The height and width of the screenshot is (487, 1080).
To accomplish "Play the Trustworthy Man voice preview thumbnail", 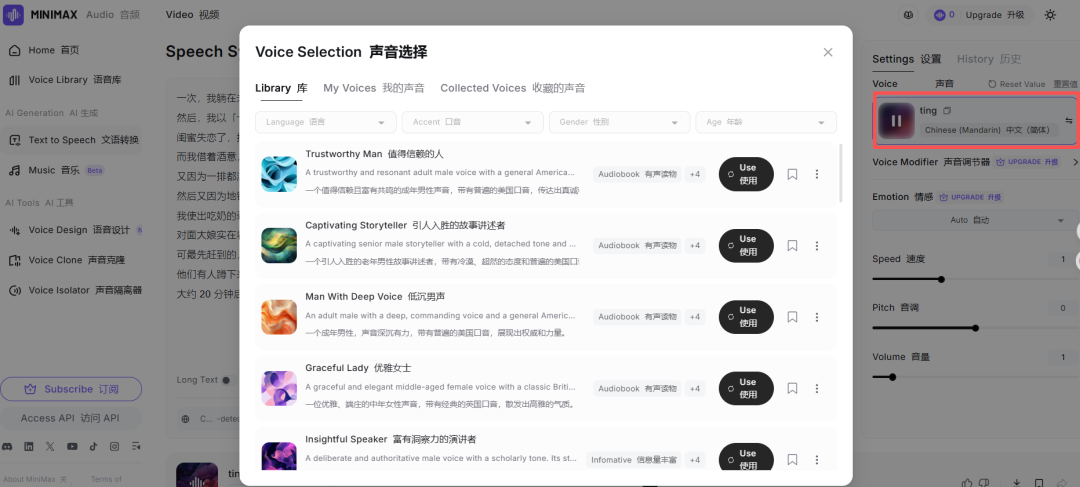I will (279, 174).
